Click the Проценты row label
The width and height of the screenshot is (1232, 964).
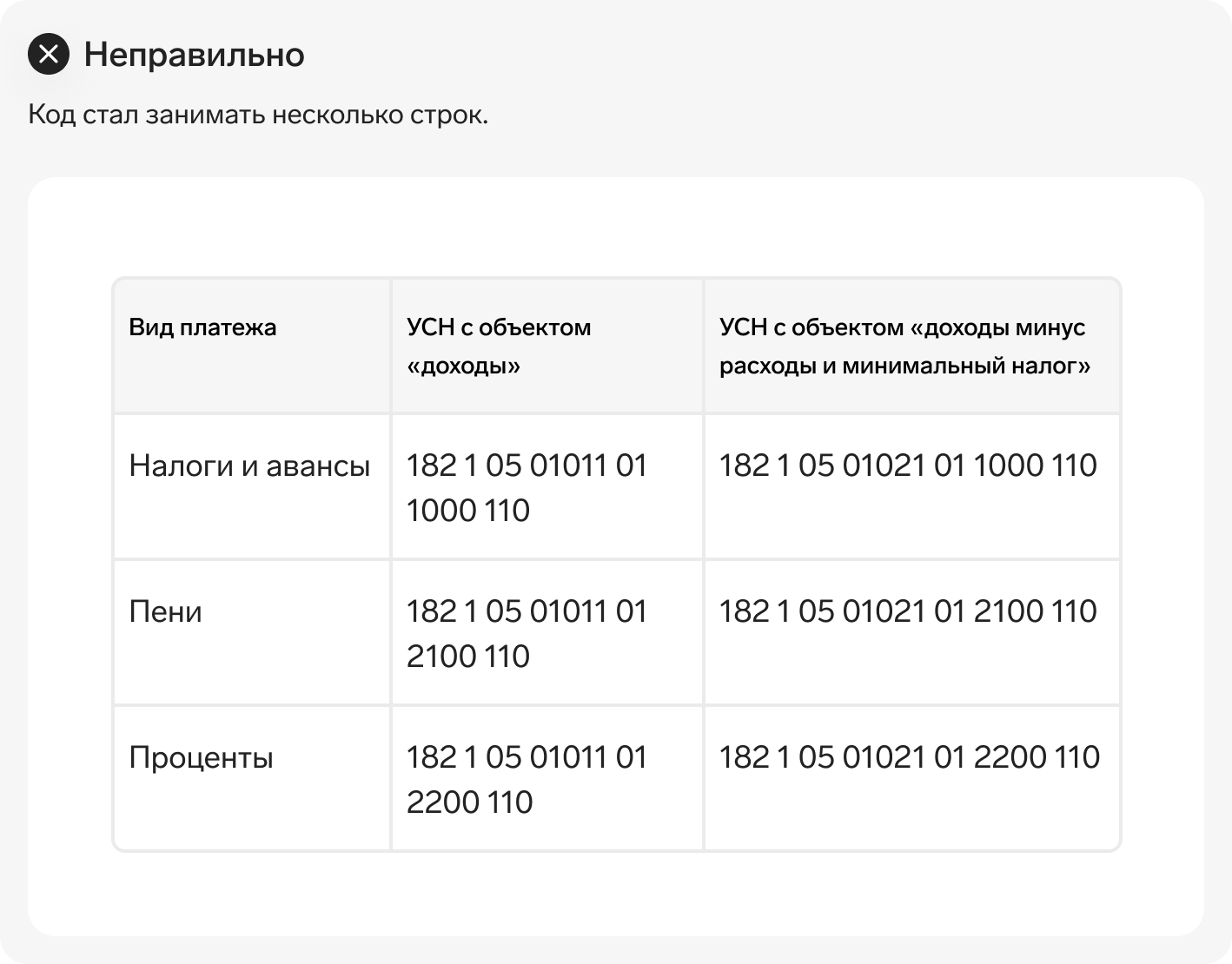[201, 757]
